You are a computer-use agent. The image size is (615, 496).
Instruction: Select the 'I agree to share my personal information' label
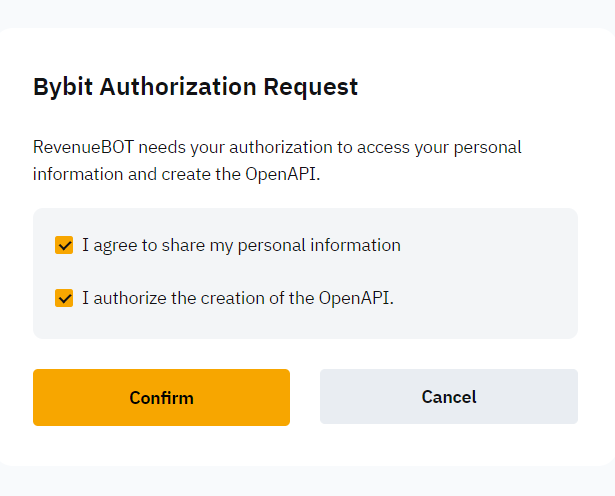(x=241, y=245)
